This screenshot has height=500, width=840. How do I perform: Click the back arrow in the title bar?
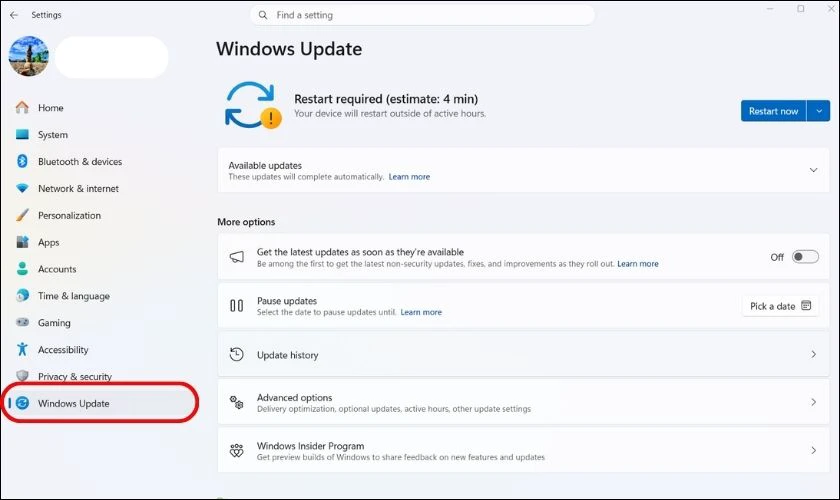pos(14,15)
